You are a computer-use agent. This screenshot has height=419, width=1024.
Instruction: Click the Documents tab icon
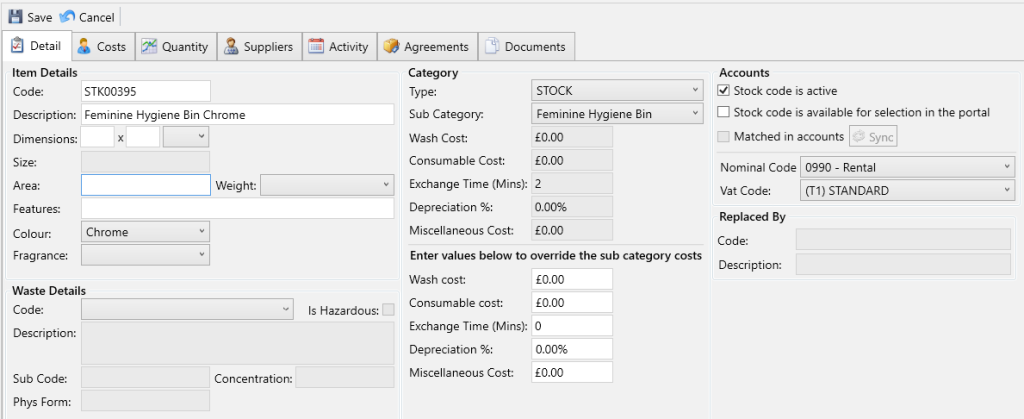pyautogui.click(x=492, y=46)
